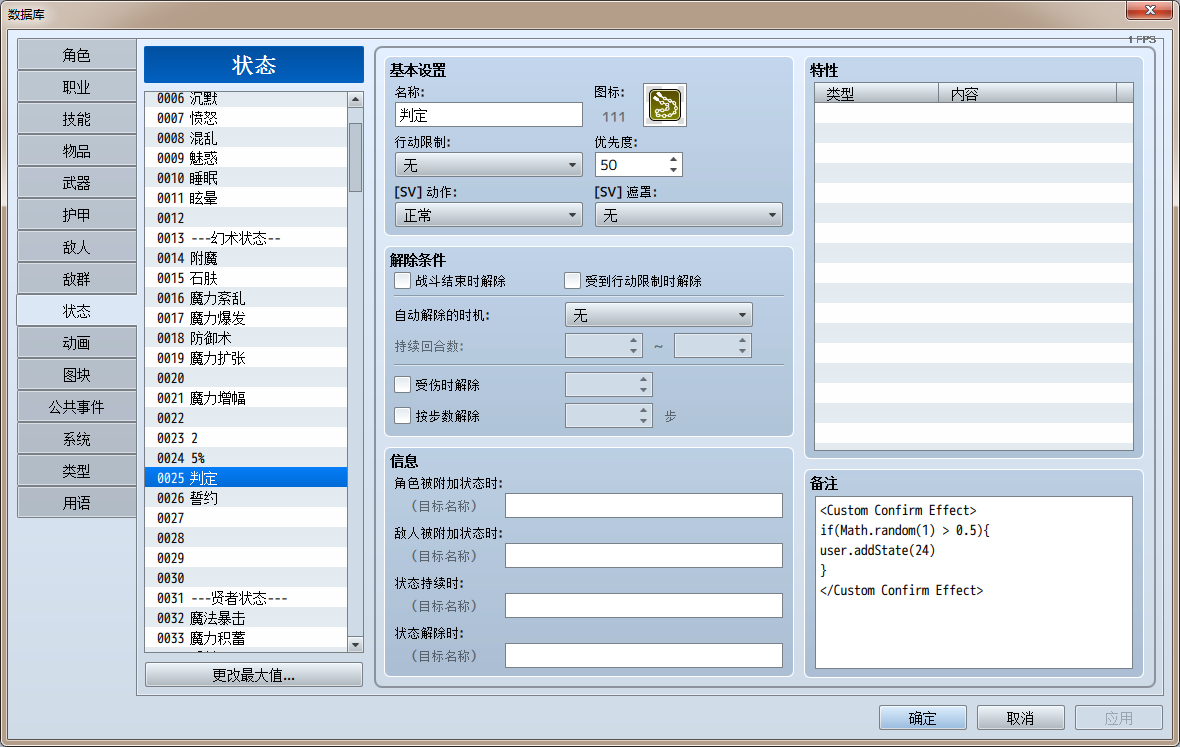Select state 0014 附魔
Viewport: 1180px width, 747px height.
[246, 258]
